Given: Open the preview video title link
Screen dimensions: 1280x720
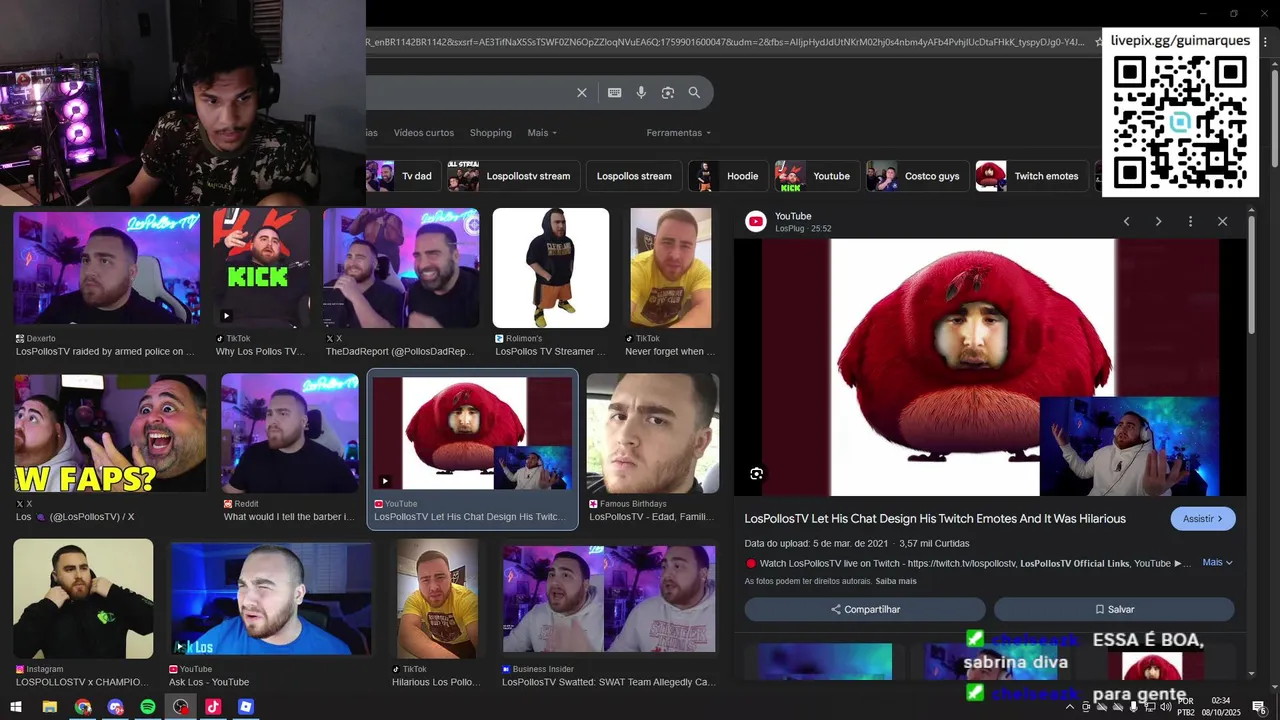Looking at the screenshot, I should 935,519.
